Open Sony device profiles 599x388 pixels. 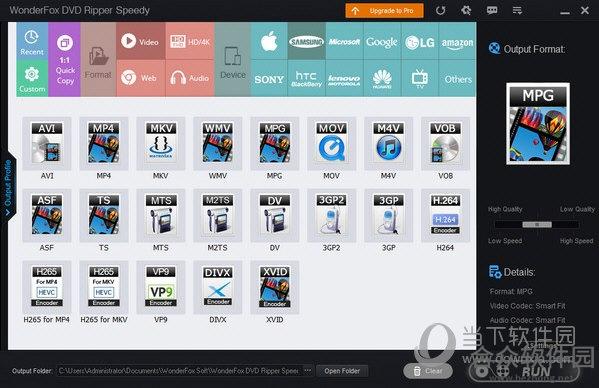269,79
